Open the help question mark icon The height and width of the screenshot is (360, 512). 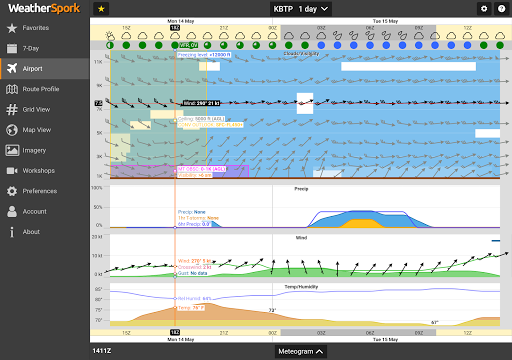point(501,9)
